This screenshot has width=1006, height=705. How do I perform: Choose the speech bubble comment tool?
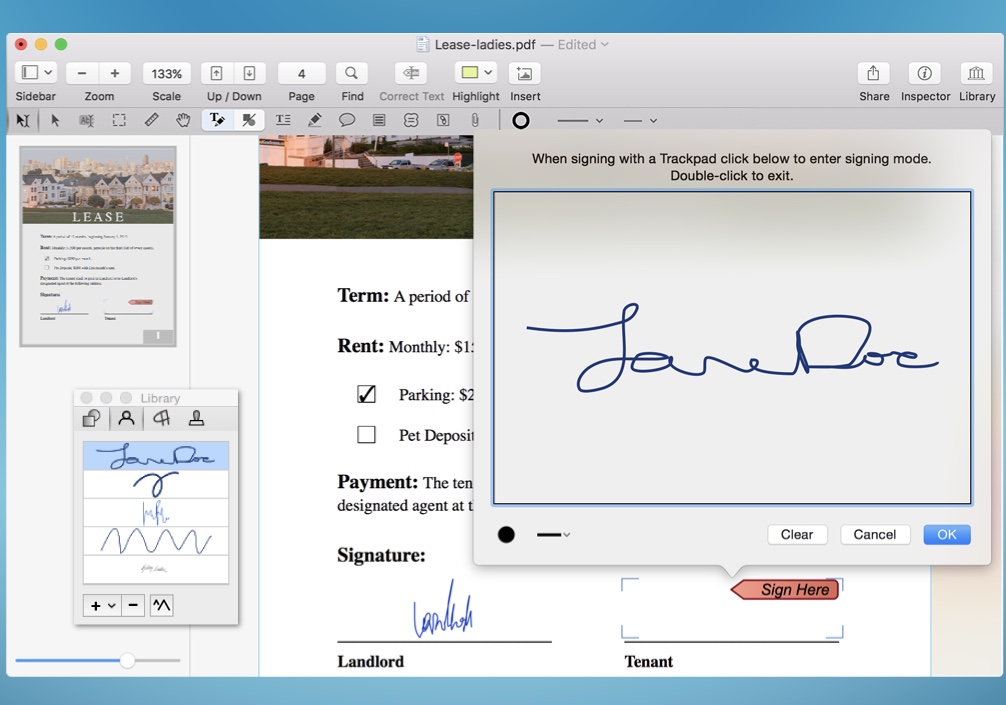click(347, 120)
